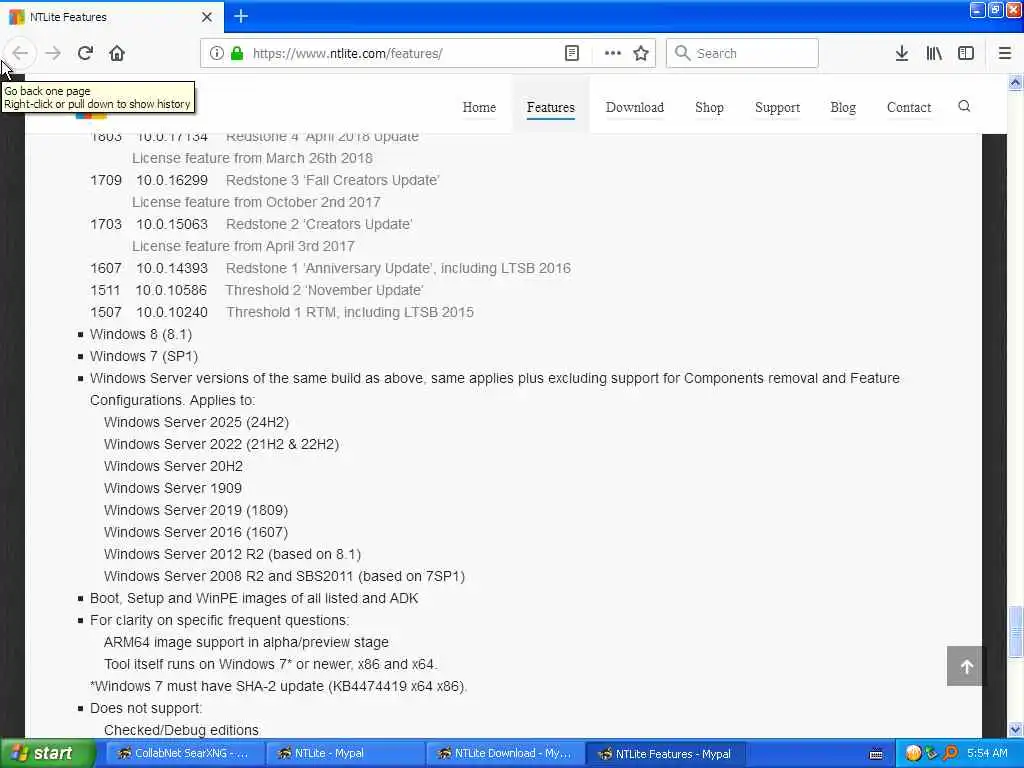Go back one page with back arrow
Screen dimensions: 1024x768
click(x=20, y=53)
